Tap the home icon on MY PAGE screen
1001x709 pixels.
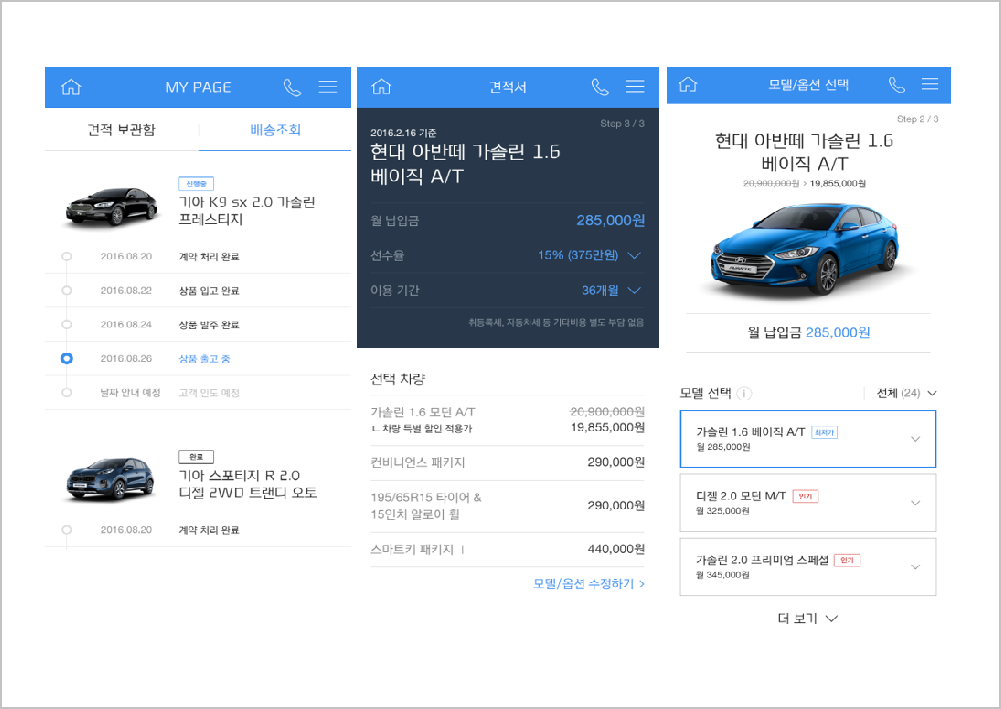71,87
